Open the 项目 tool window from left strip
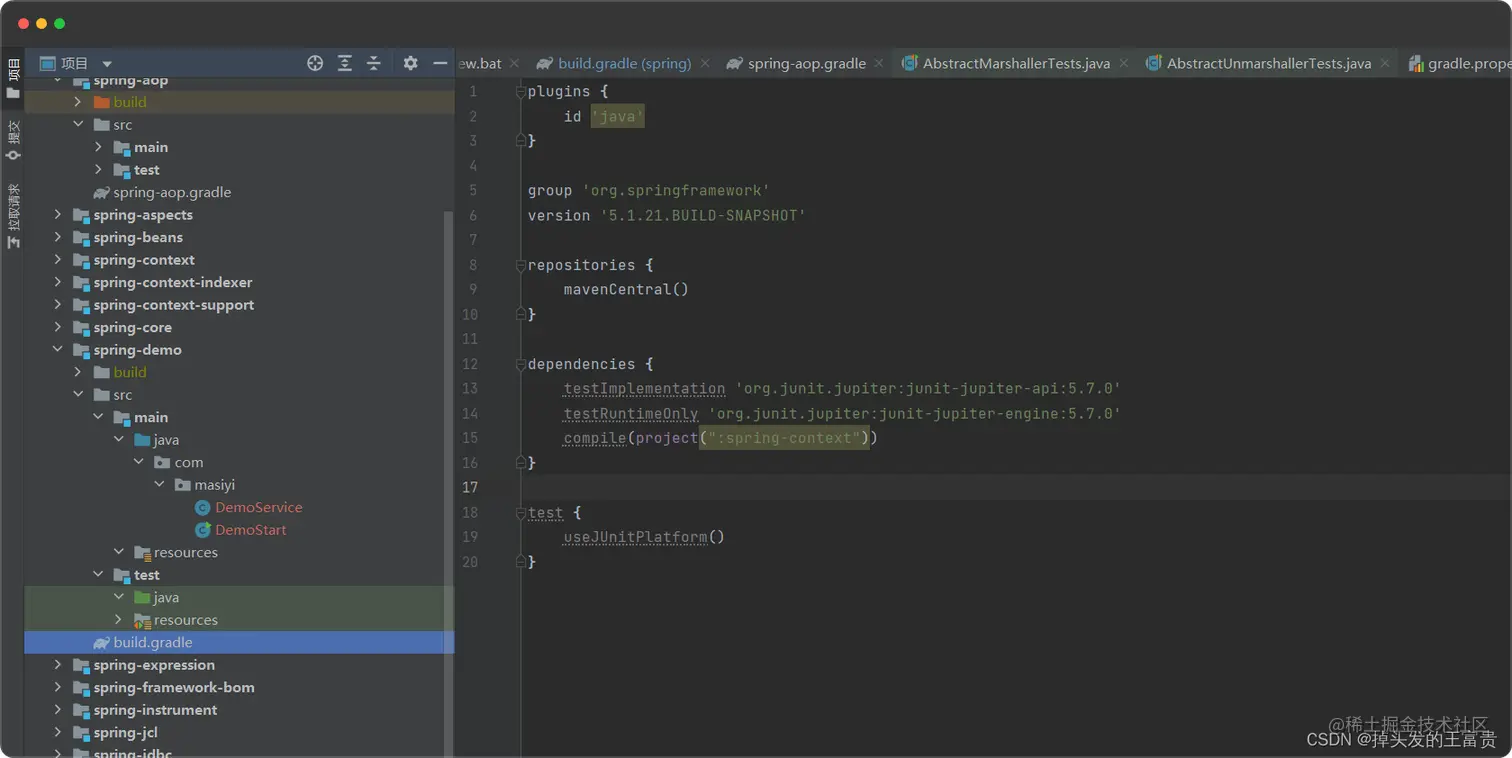This screenshot has width=1512, height=758. coord(13,78)
